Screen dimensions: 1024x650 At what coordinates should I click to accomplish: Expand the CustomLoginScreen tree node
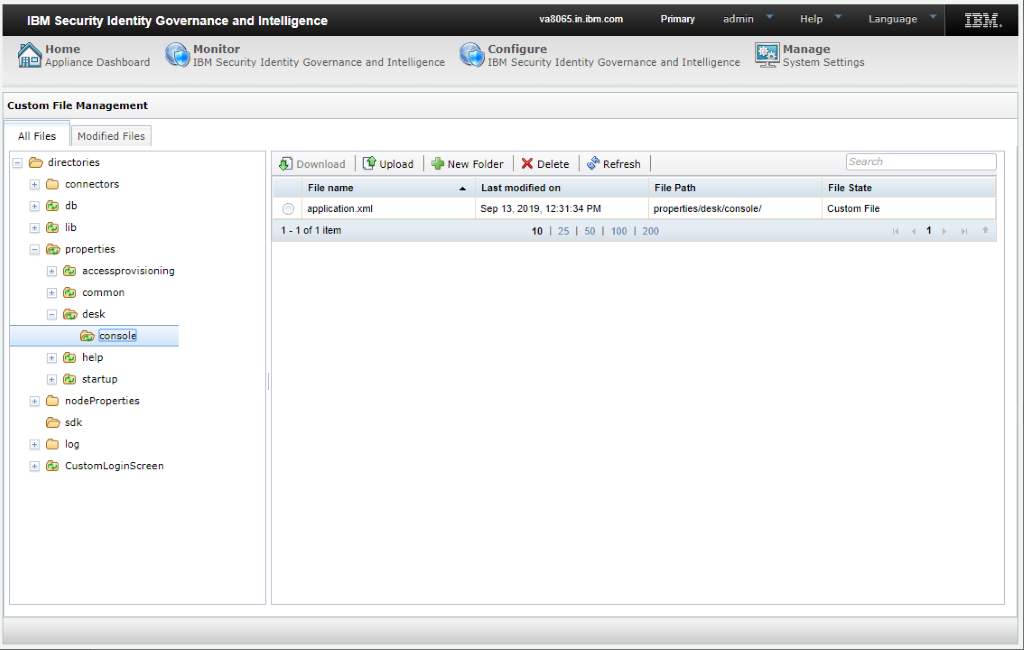pyautogui.click(x=35, y=466)
